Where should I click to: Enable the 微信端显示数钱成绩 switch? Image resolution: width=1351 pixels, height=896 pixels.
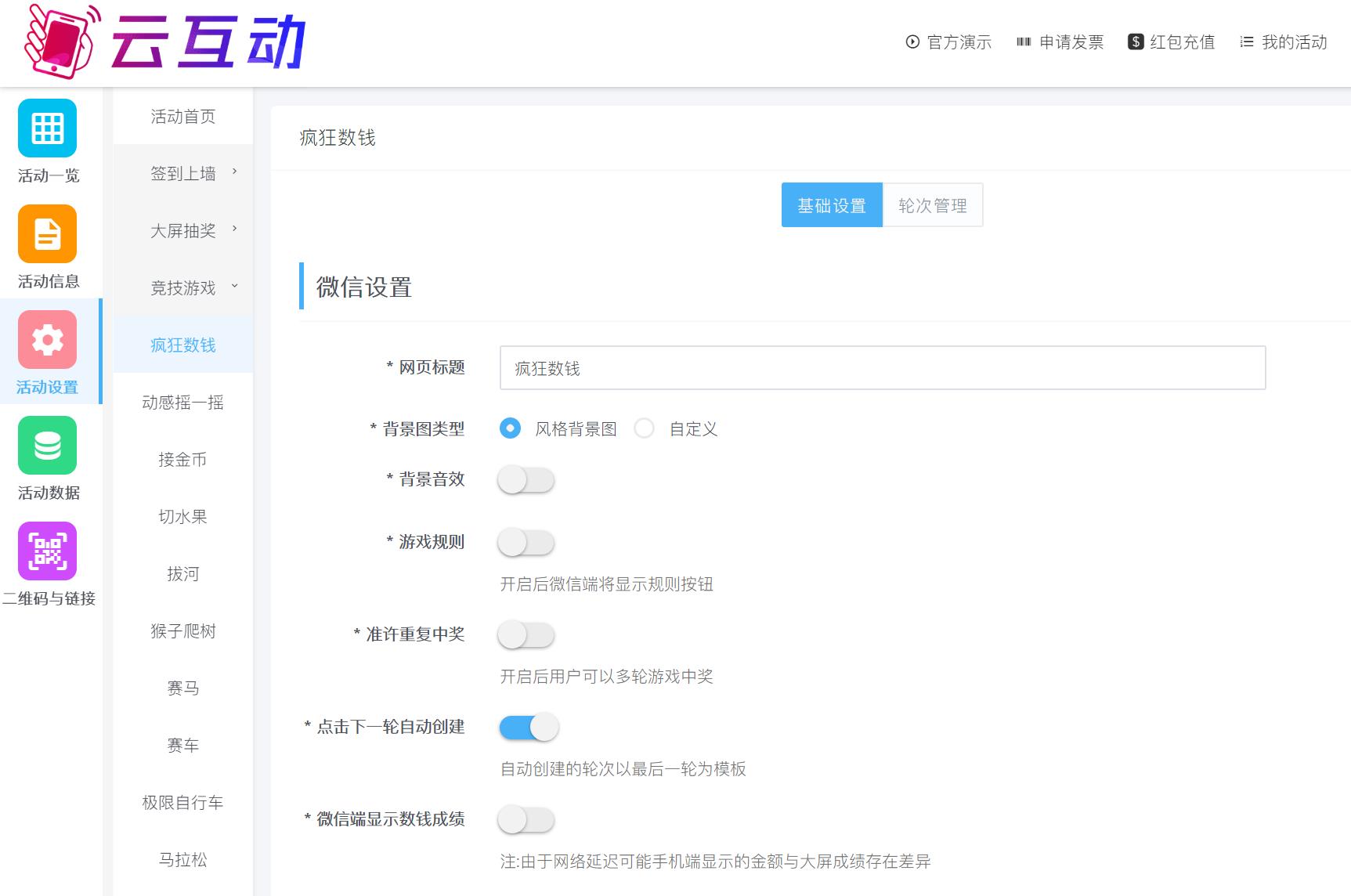pos(526,819)
